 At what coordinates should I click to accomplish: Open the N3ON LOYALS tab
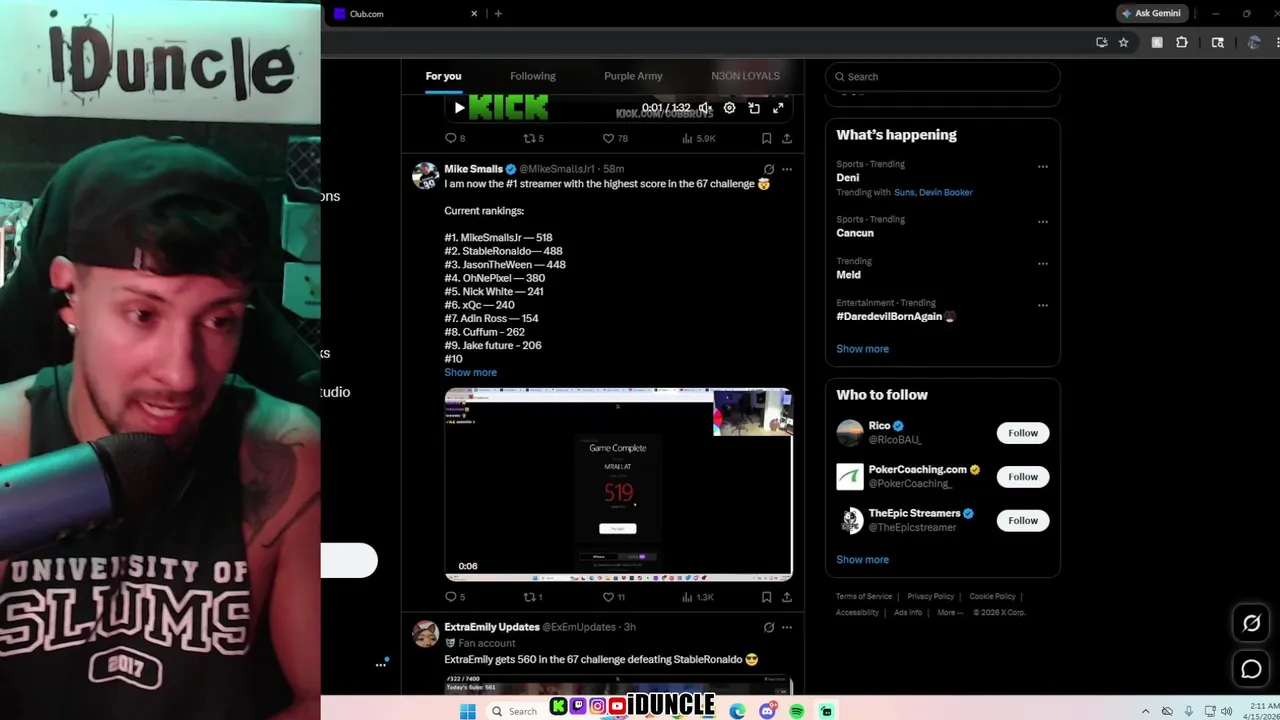(745, 76)
